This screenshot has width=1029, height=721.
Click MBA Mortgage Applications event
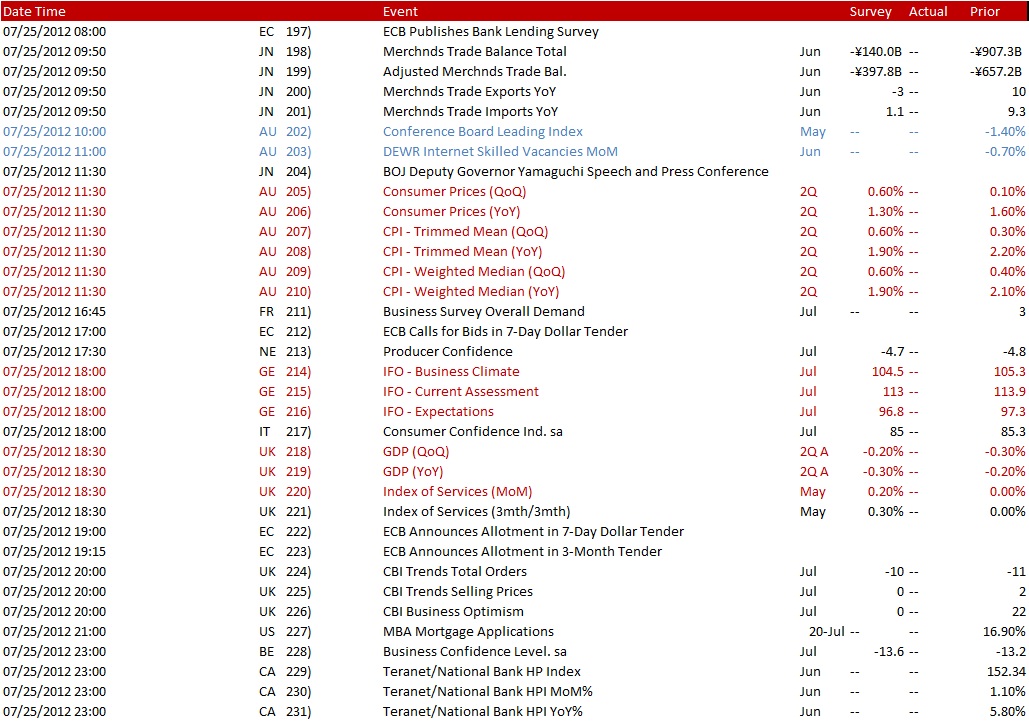pyautogui.click(x=468, y=631)
